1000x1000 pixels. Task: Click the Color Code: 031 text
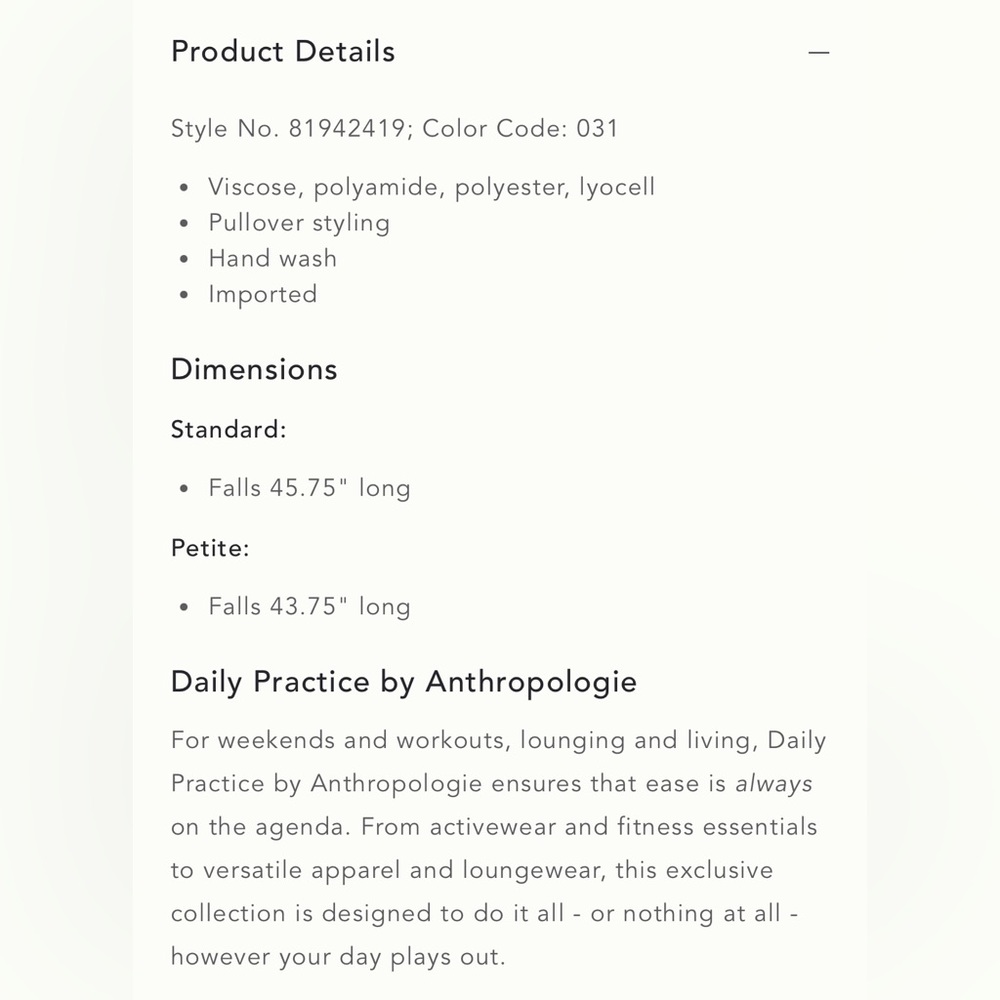click(521, 129)
